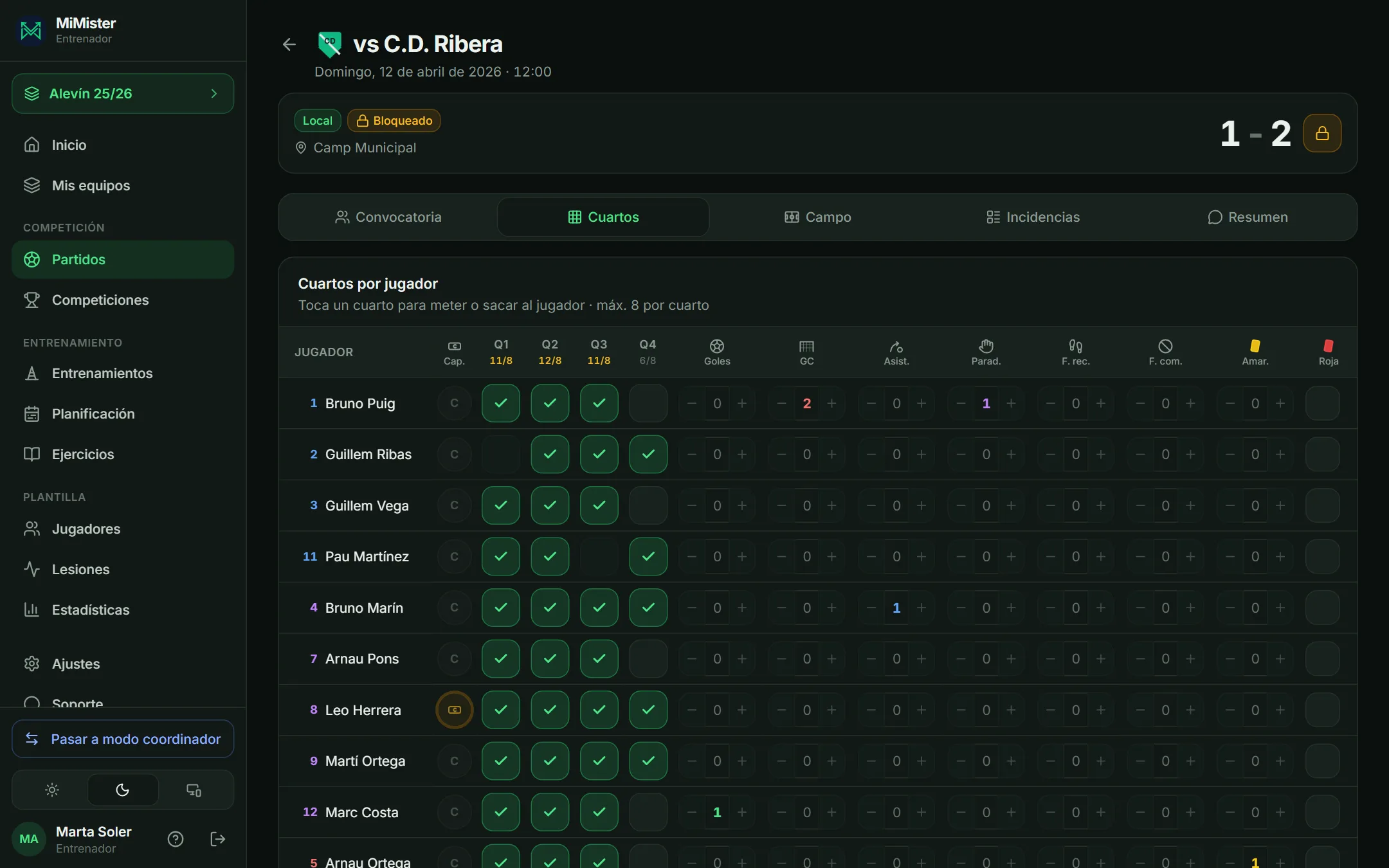The width and height of the screenshot is (1389, 868).
Task: Uncheck Q4 for Bruno Marín
Action: coord(648,608)
